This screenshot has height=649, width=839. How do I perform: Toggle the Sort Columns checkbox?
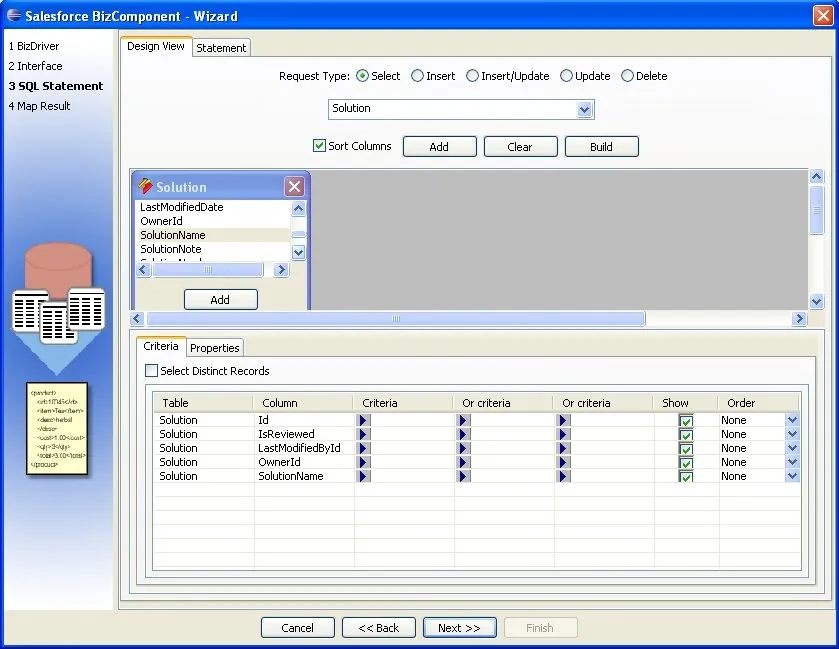tap(319, 146)
